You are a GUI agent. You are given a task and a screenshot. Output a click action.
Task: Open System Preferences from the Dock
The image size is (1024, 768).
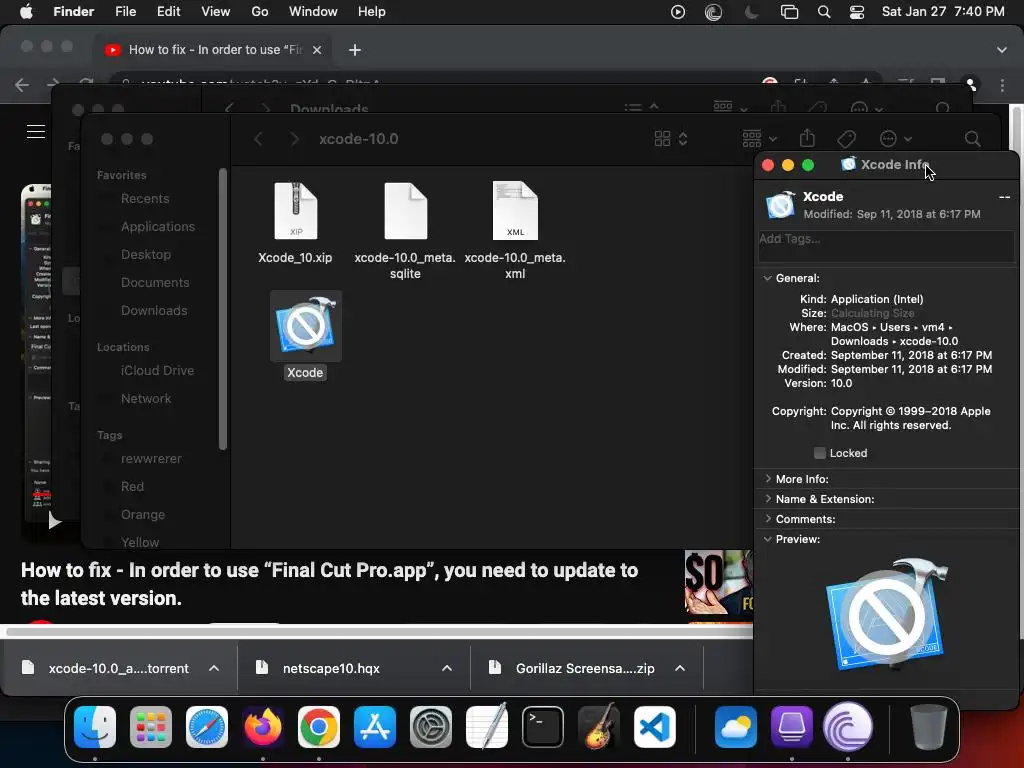(x=431, y=726)
